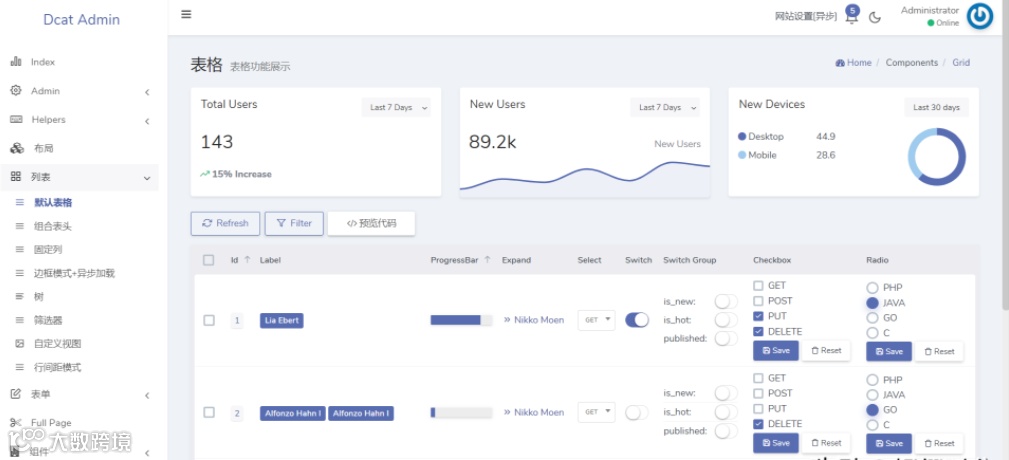Sort by ProgressBar column arrow icon

487,260
